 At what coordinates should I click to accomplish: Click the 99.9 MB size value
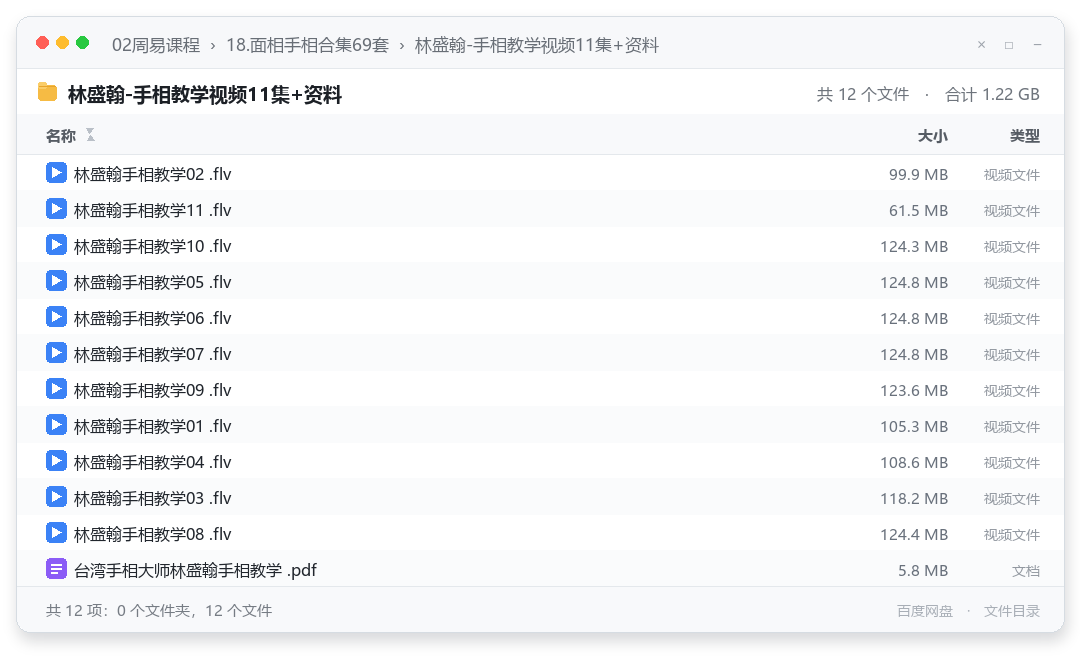click(918, 174)
